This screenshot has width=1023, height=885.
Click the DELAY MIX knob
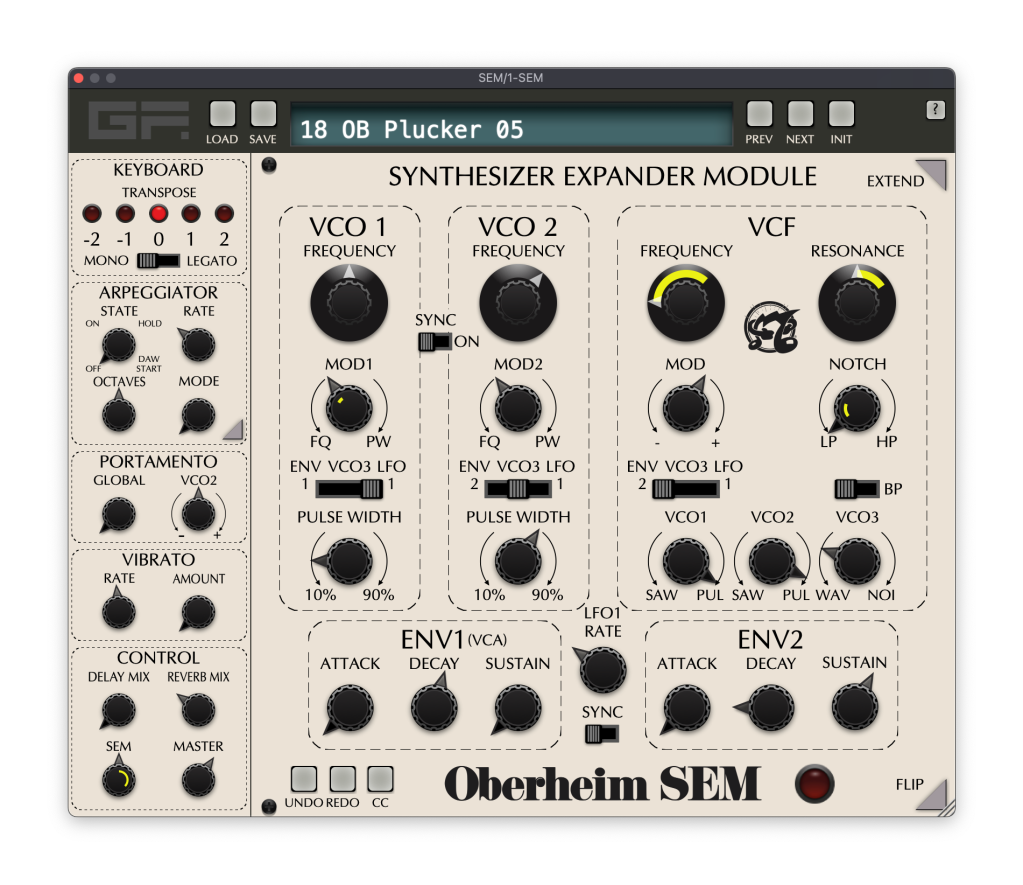pos(119,710)
